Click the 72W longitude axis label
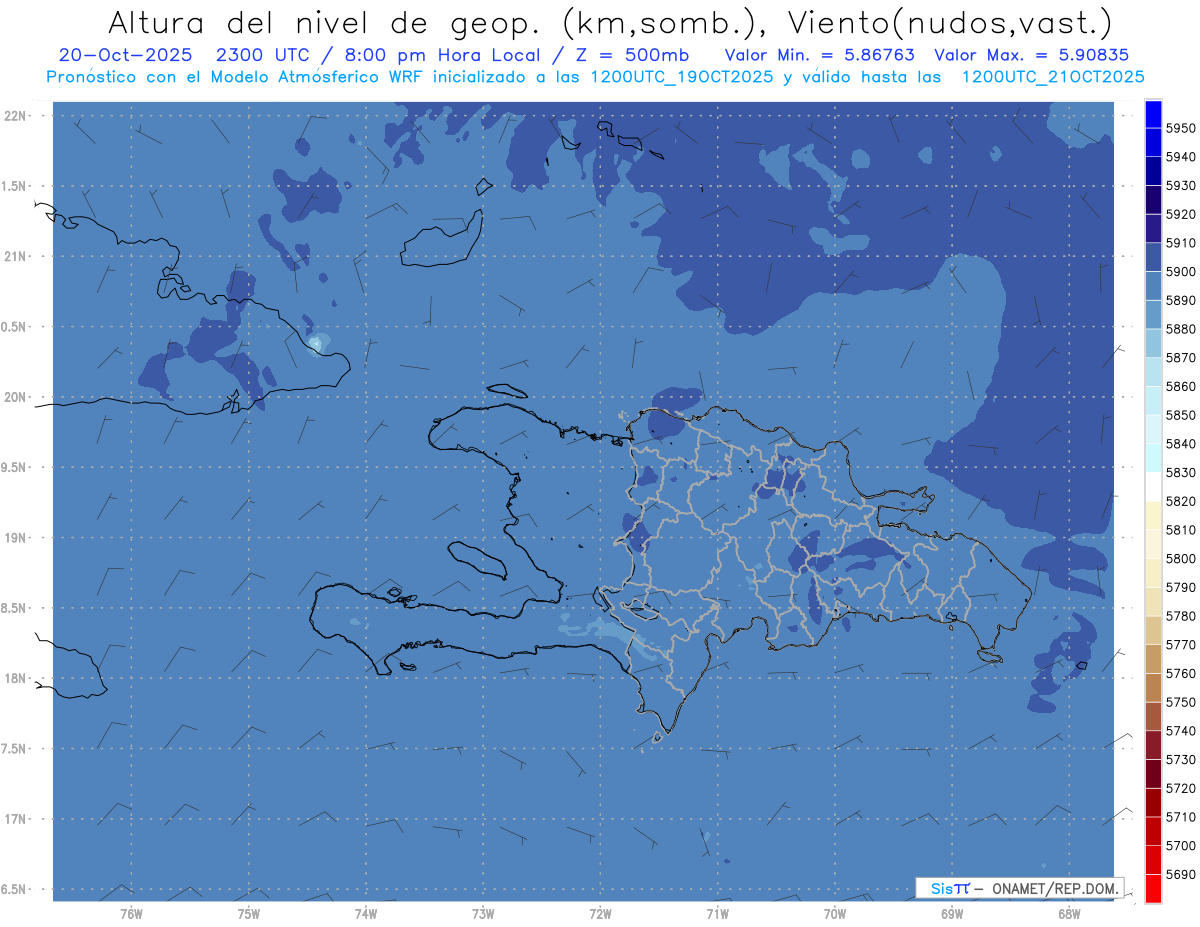Image resolution: width=1200 pixels, height=927 pixels. (600, 913)
